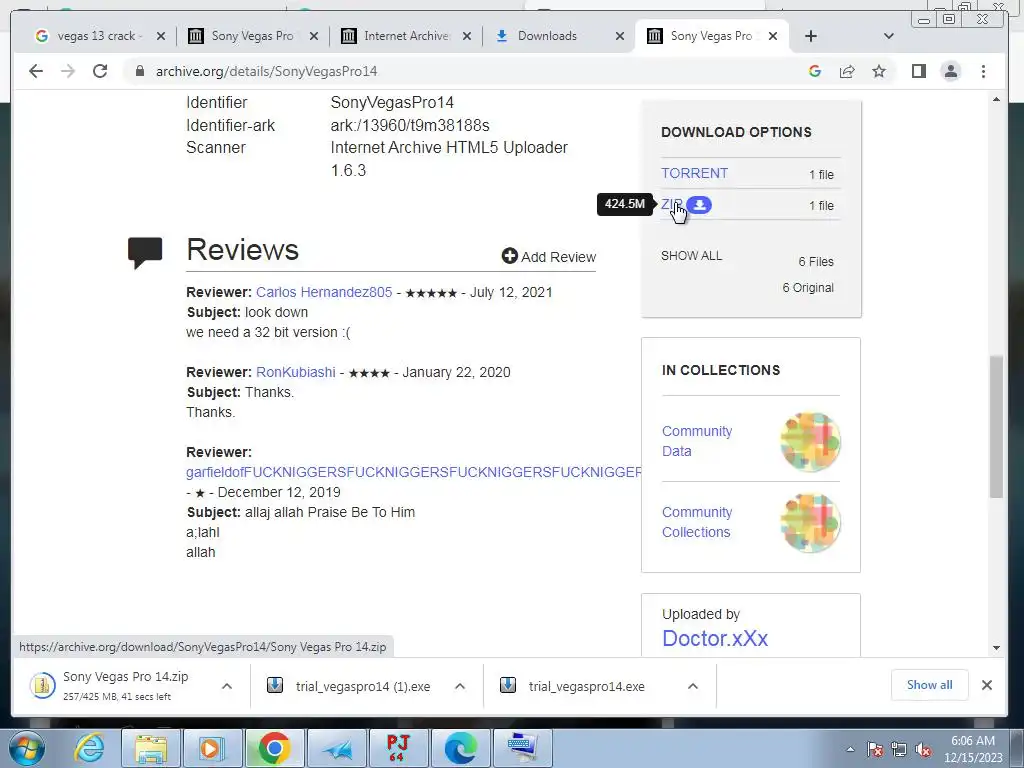Click the address bar URL
This screenshot has width=1024, height=768.
[x=266, y=71]
